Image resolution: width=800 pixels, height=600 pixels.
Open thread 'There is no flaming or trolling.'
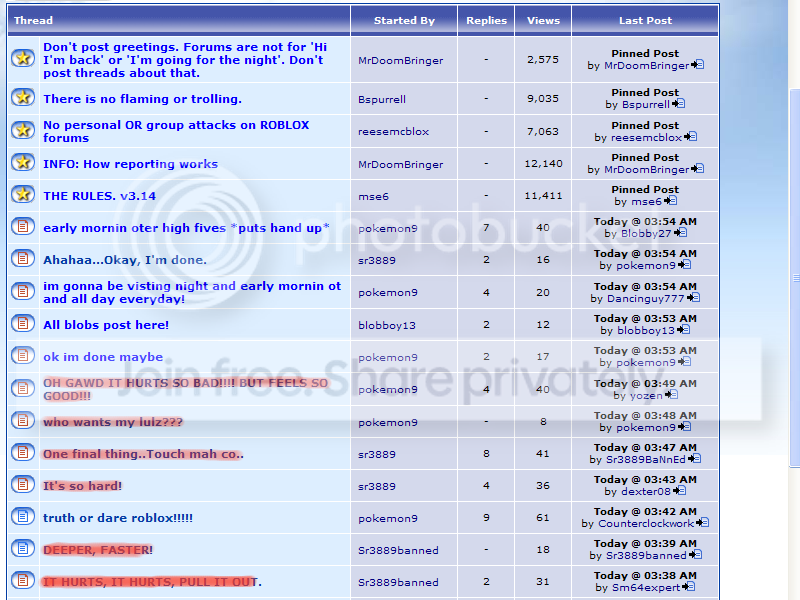click(142, 99)
